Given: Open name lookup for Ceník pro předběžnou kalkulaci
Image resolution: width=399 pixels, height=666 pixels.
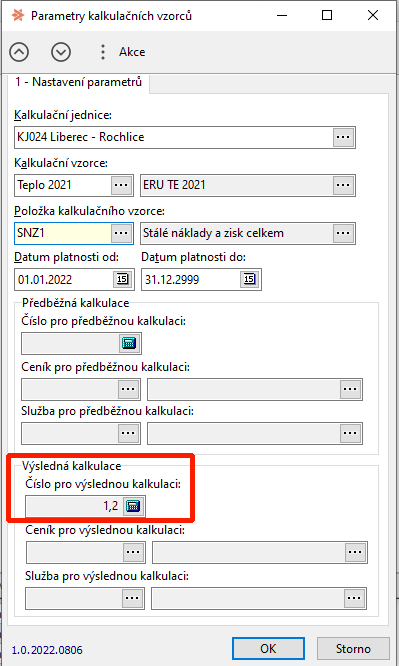Looking at the screenshot, I should 350,389.
